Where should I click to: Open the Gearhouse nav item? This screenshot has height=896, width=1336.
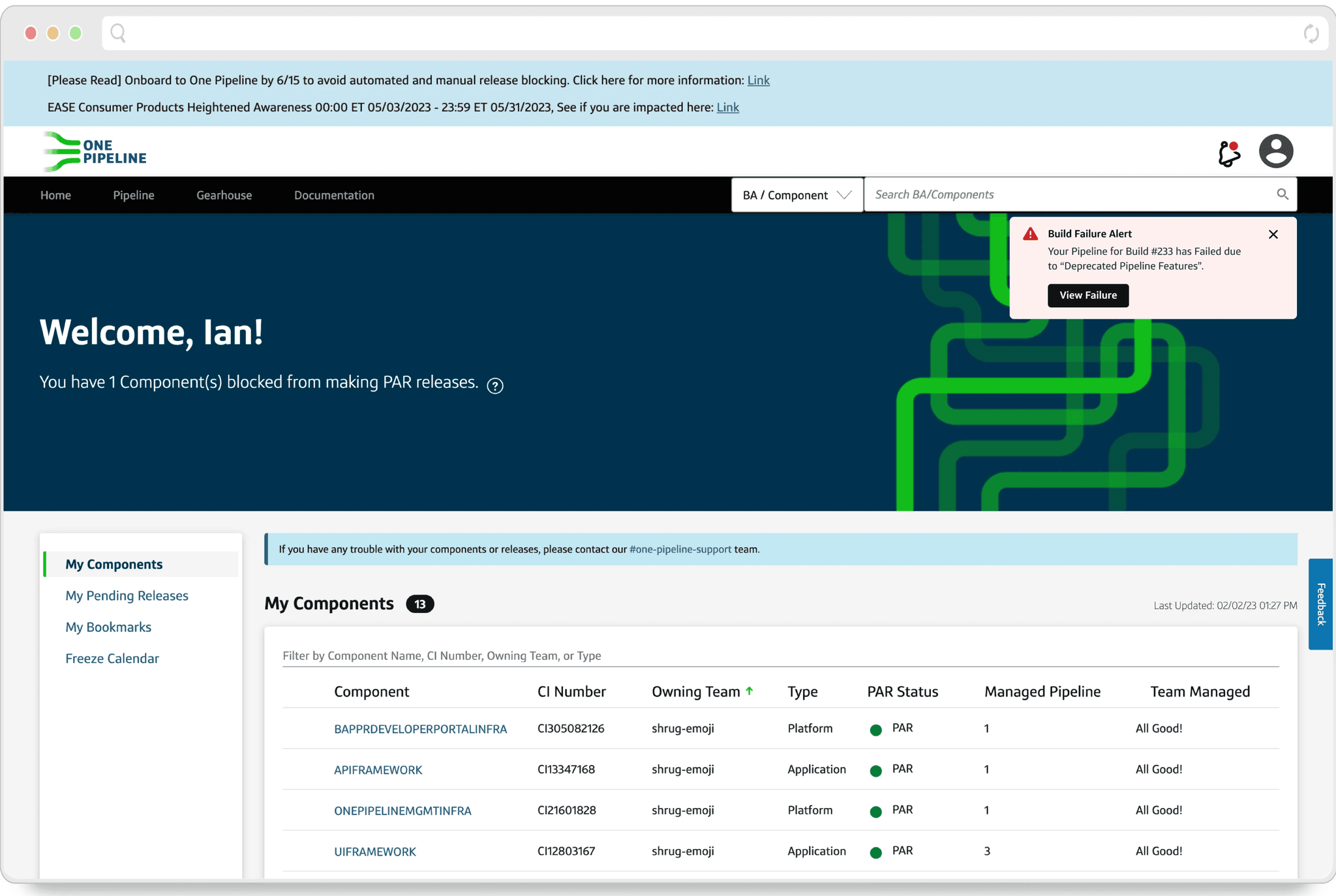click(x=224, y=195)
